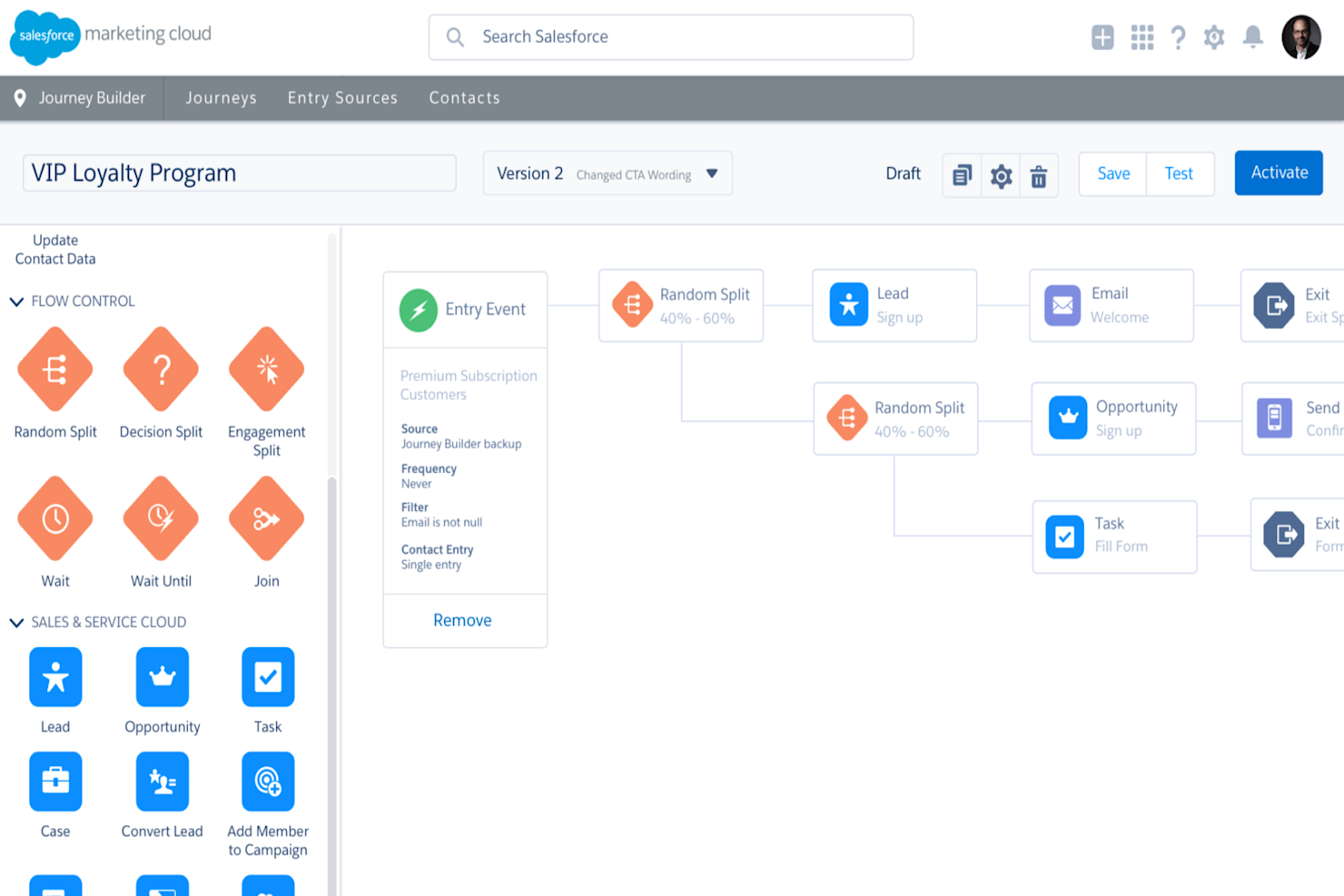The image size is (1344, 896).
Task: Pick the Wait Until activity icon
Action: [x=161, y=518]
